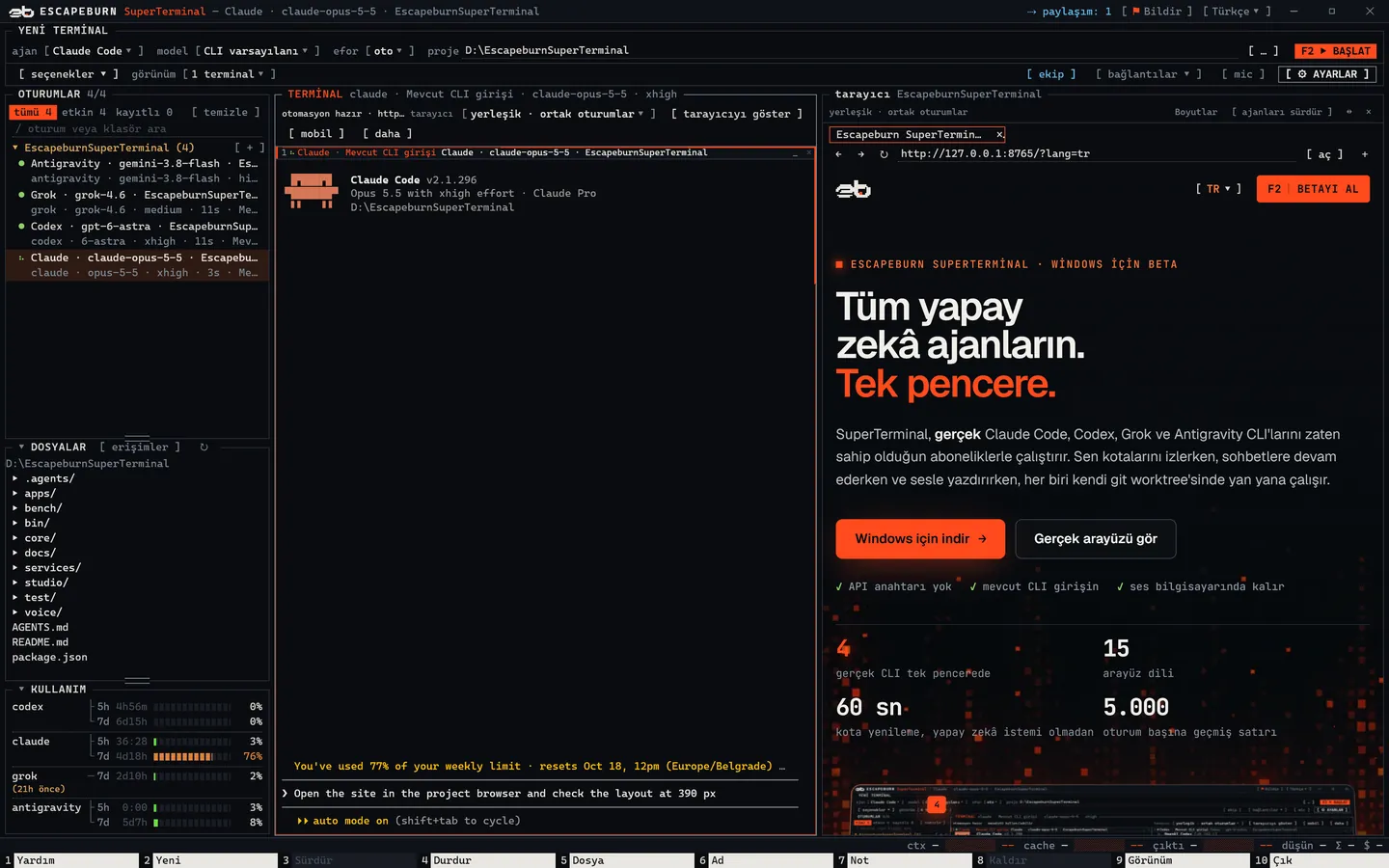The width and height of the screenshot is (1389, 868).
Task: Add a new browser tab with plus
Action: pyautogui.click(x=1365, y=154)
